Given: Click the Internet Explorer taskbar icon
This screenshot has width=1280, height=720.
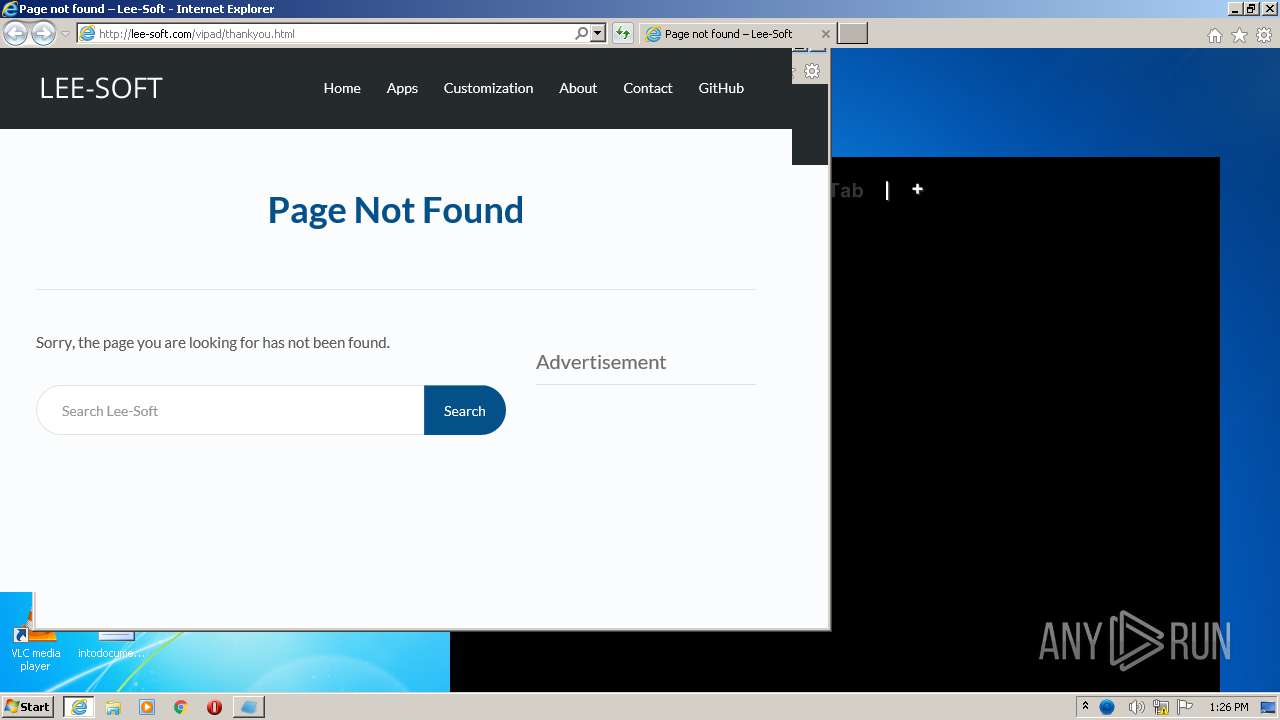Looking at the screenshot, I should point(79,707).
